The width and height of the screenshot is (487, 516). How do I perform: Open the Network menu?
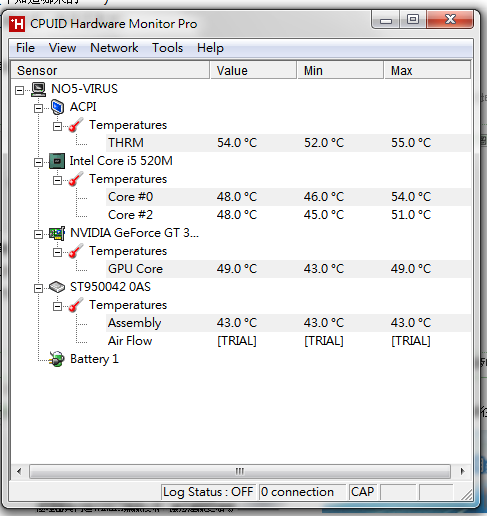114,48
